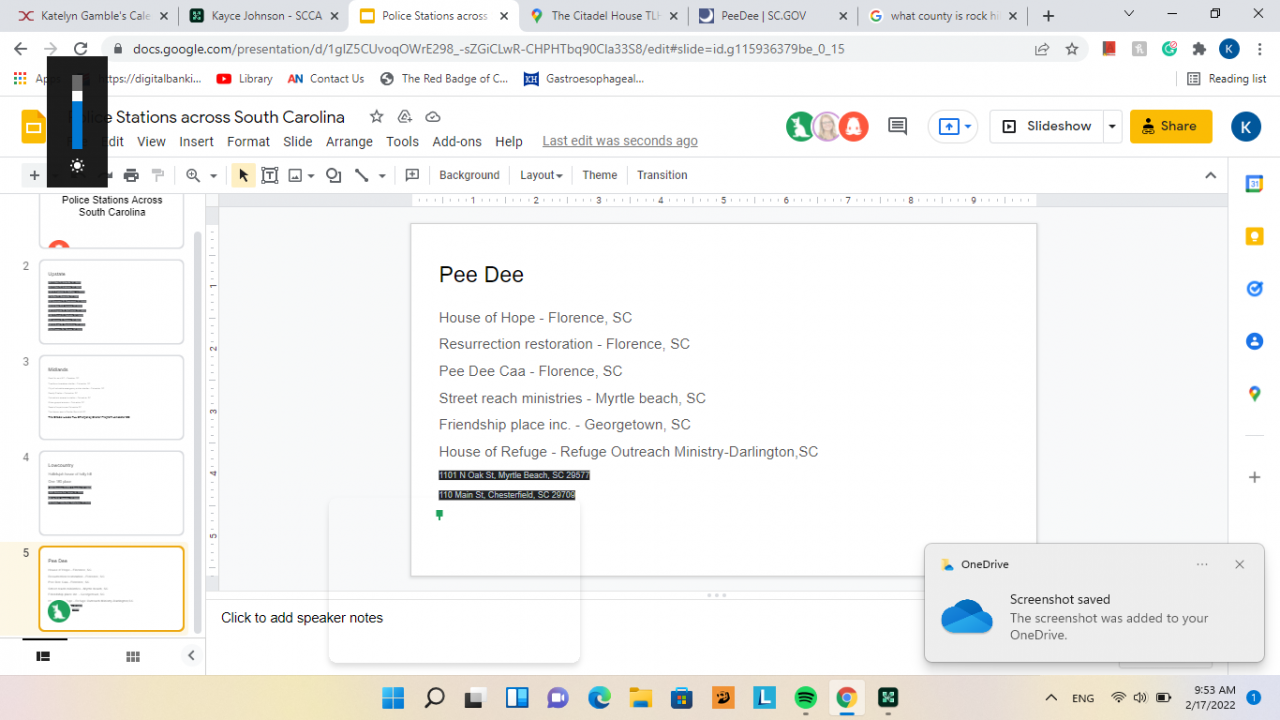Open Spotify from the taskbar
The width and height of the screenshot is (1280, 720).
805,698
